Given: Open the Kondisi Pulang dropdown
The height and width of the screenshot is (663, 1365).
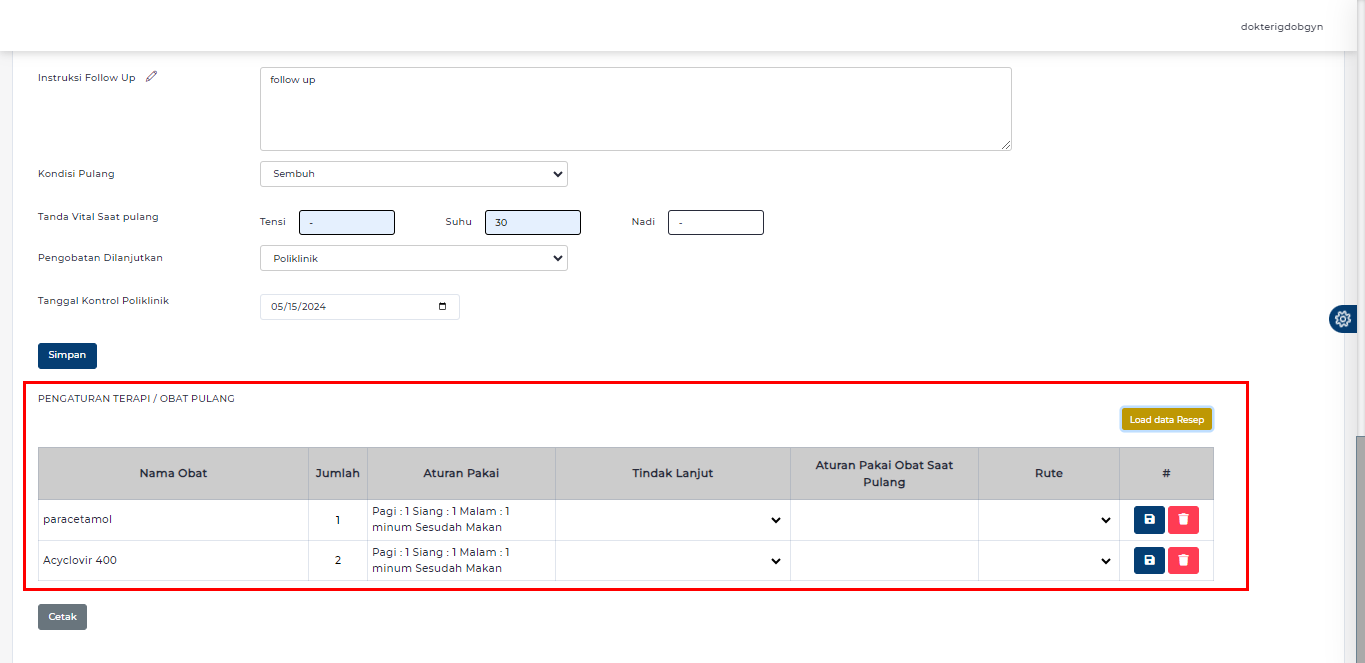Looking at the screenshot, I should [x=413, y=174].
